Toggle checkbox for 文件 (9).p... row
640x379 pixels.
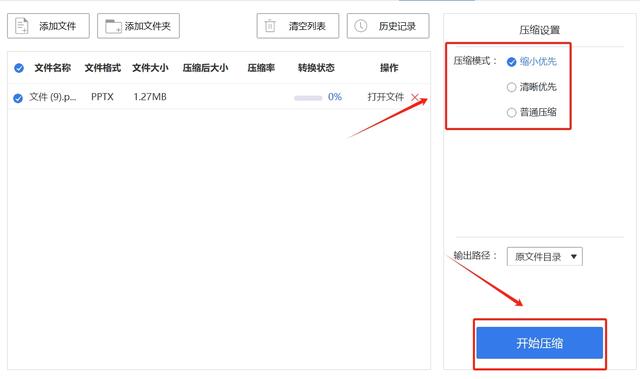pyautogui.click(x=18, y=98)
